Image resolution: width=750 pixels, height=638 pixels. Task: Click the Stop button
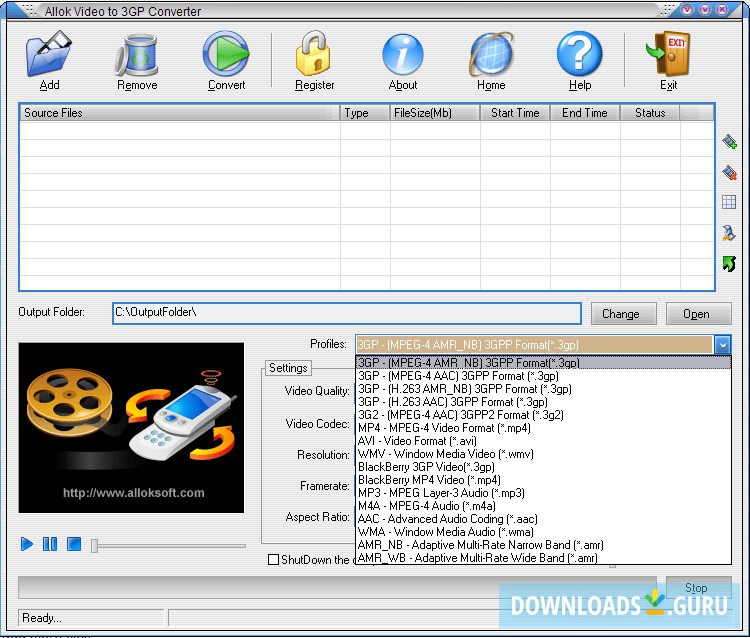coord(698,587)
